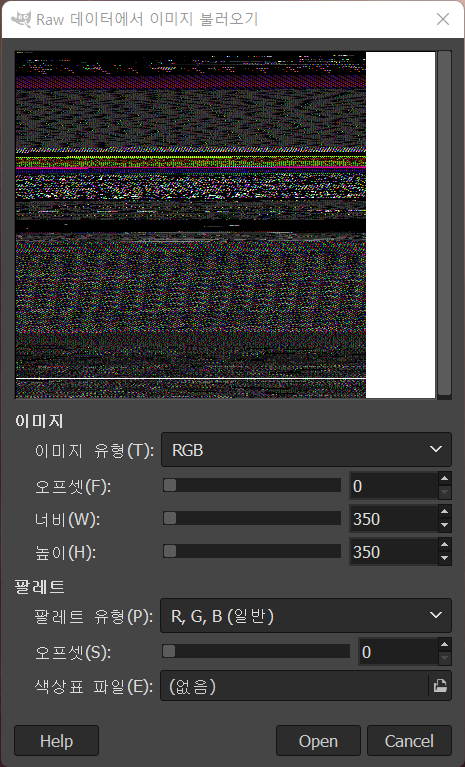Close the Raw 데이터 import dialog
Image resolution: width=465 pixels, height=767 pixels.
point(443,19)
